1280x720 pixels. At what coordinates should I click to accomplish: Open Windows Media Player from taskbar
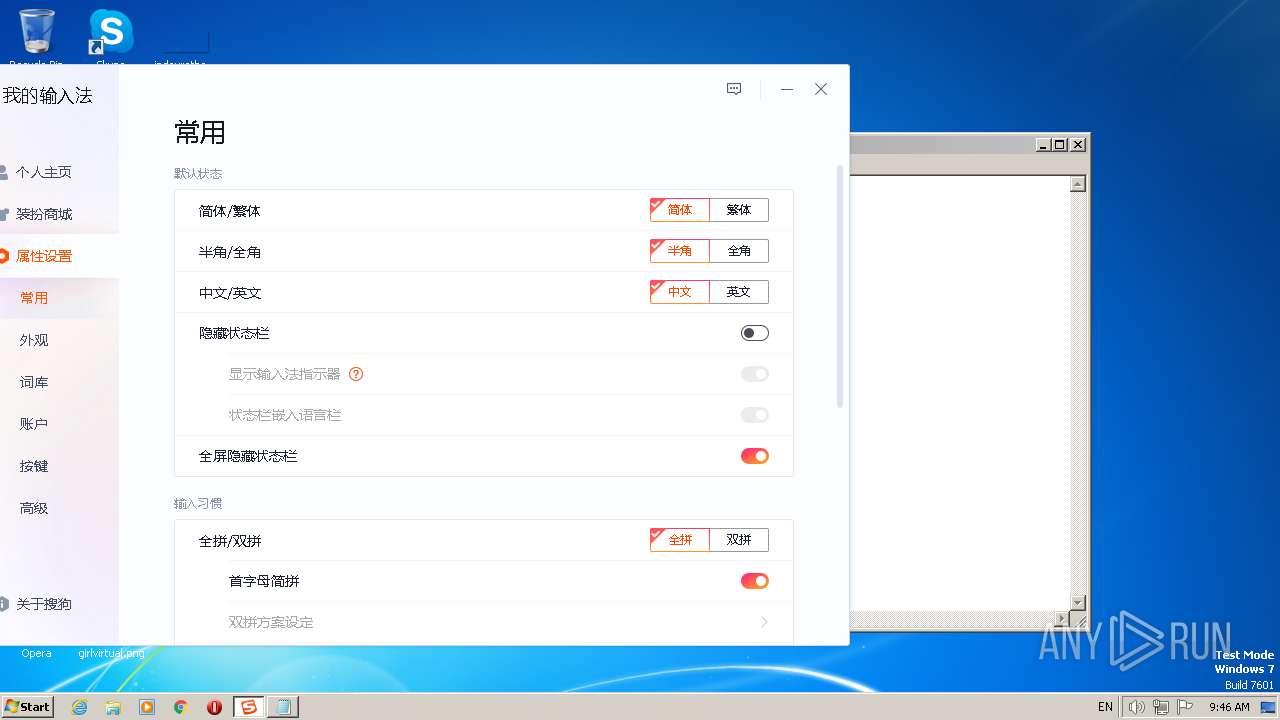tap(147, 707)
